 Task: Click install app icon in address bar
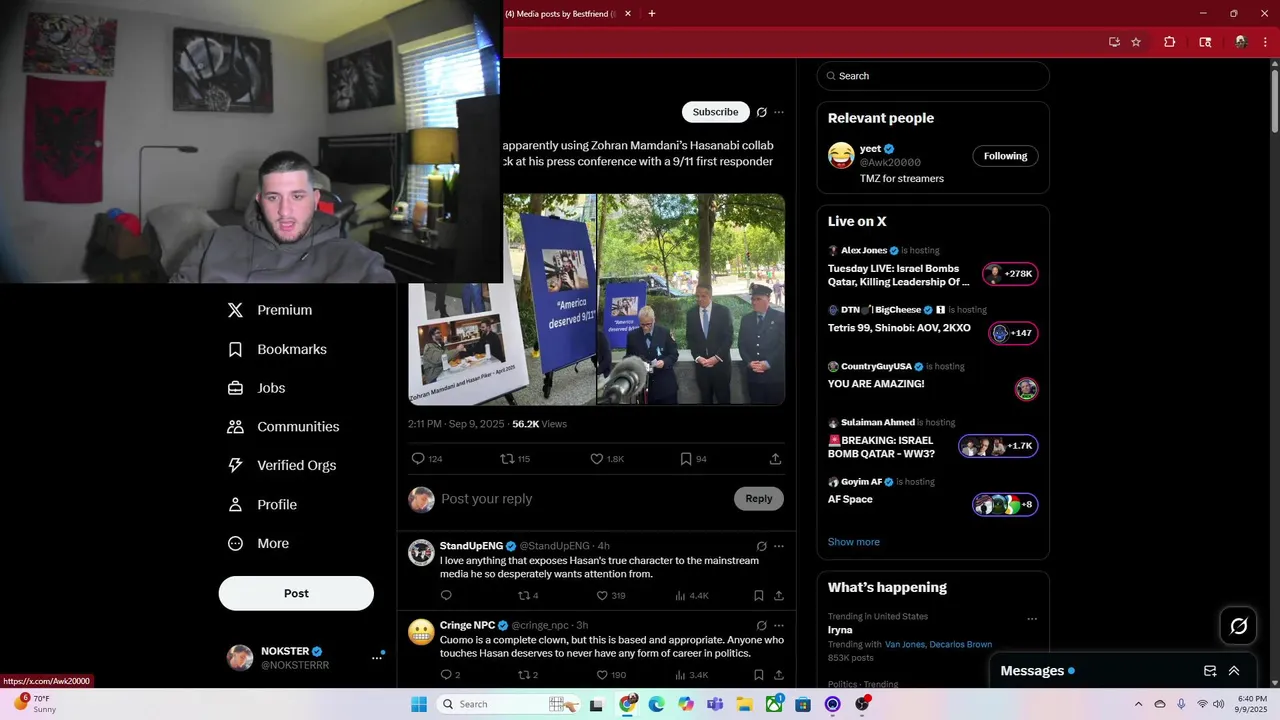(x=1114, y=42)
